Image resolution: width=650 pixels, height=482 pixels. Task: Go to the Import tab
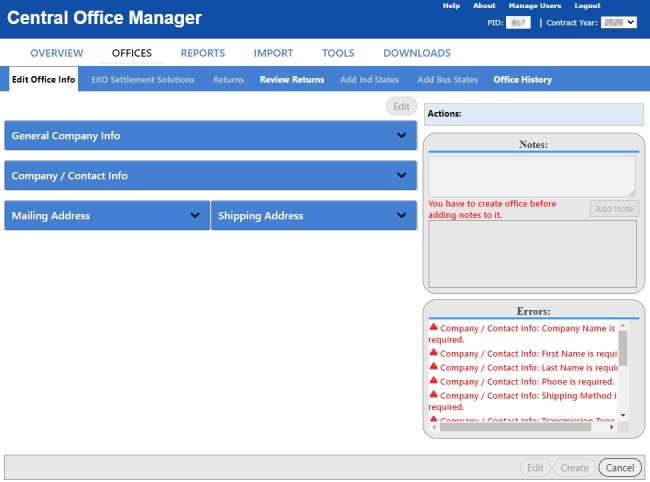coord(273,53)
